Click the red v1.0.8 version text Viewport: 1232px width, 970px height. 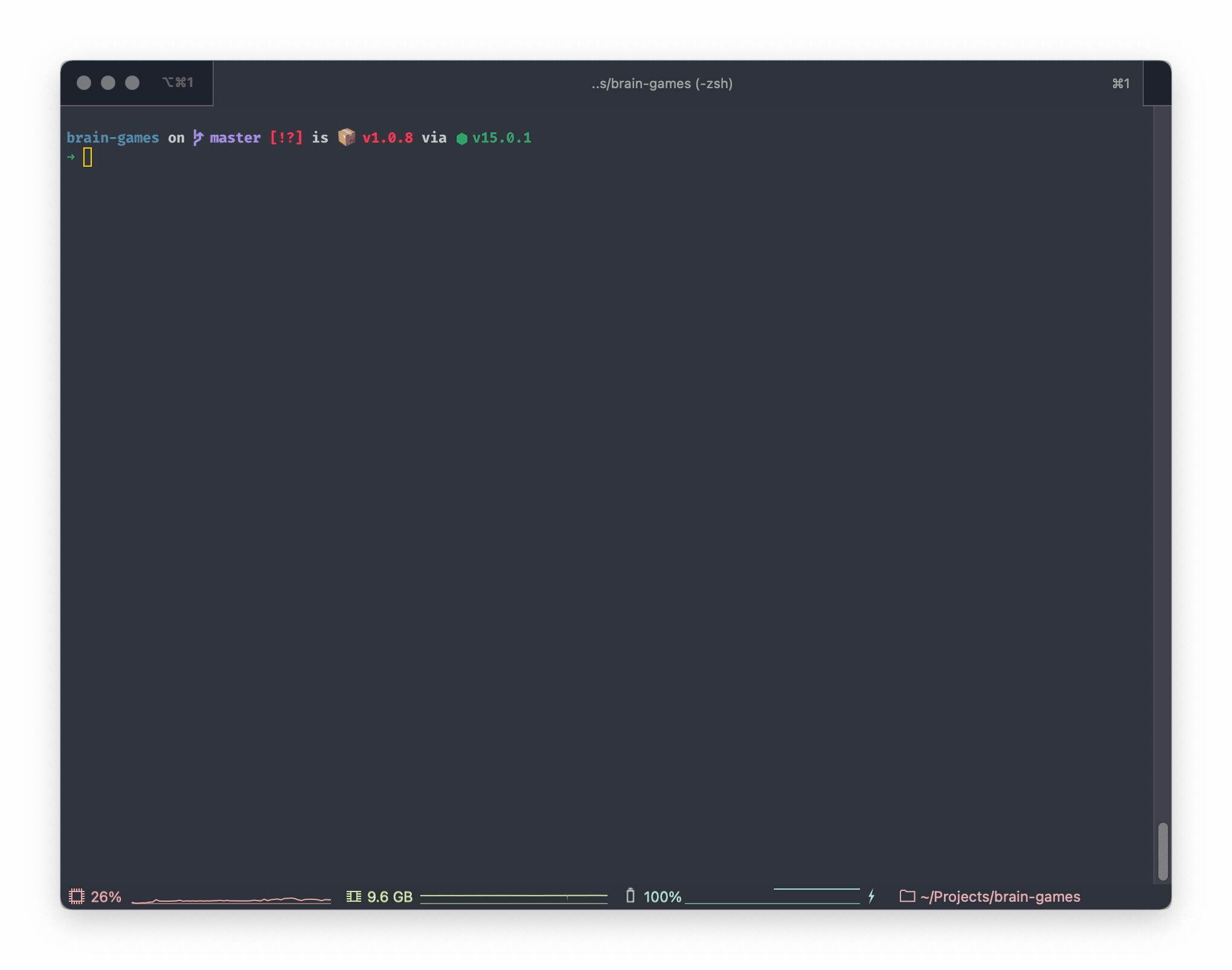click(x=388, y=138)
